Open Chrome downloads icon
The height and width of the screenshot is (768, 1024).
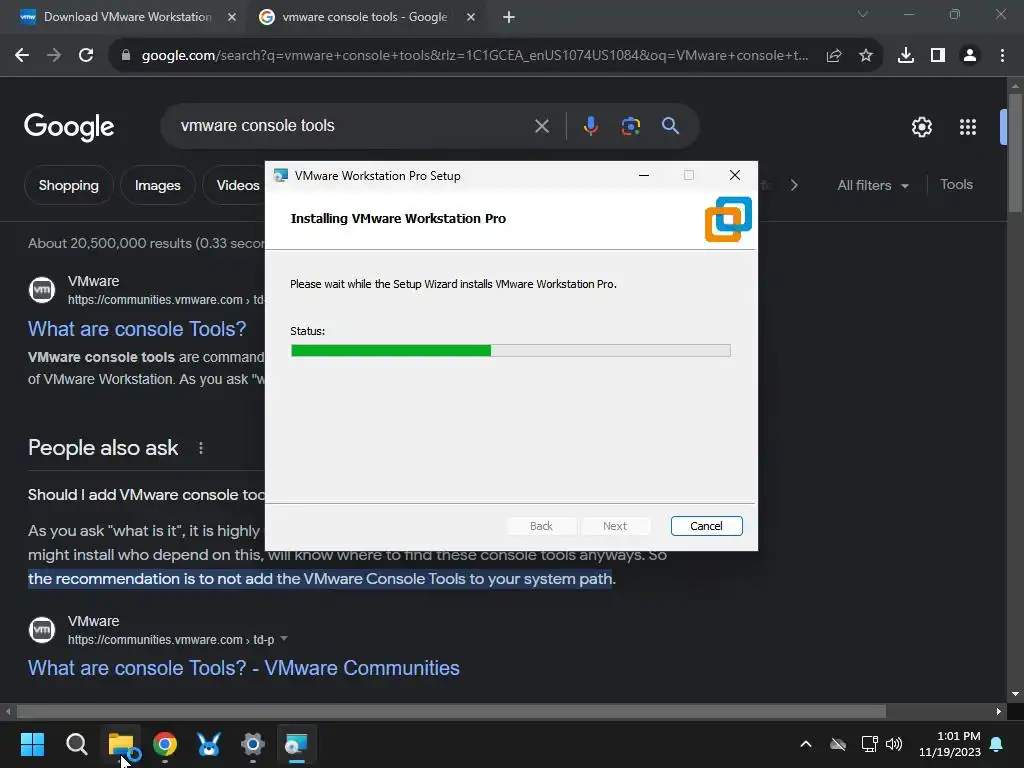click(x=905, y=56)
